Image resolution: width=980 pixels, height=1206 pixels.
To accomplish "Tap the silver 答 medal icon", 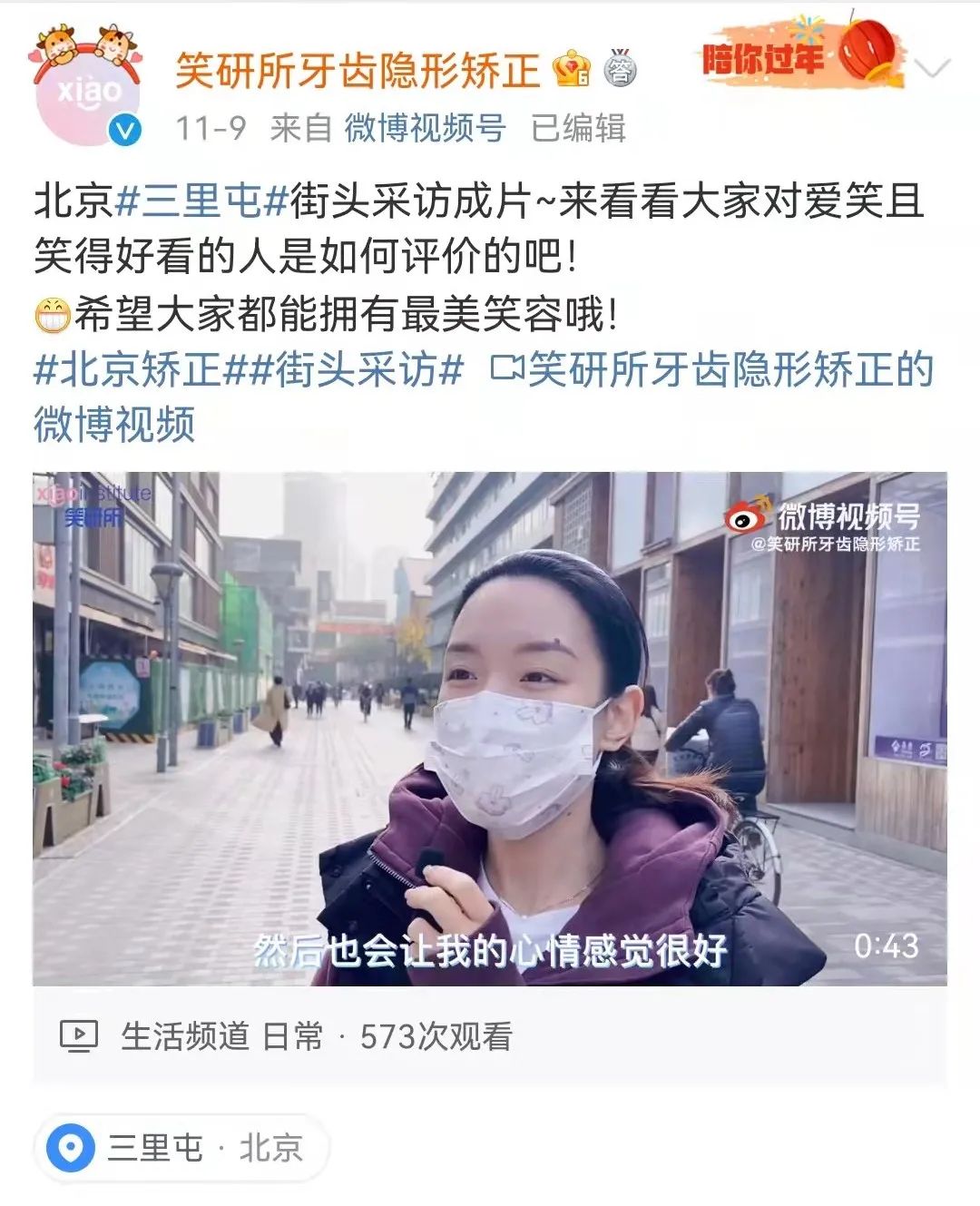I will click(x=621, y=68).
